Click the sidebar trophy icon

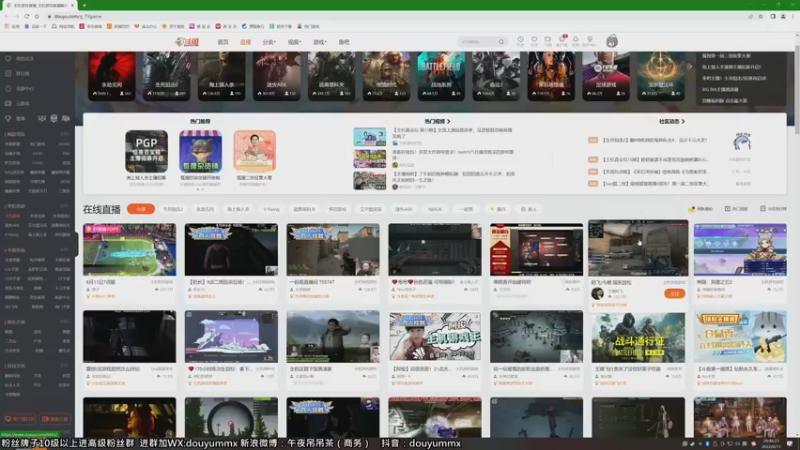(8, 118)
